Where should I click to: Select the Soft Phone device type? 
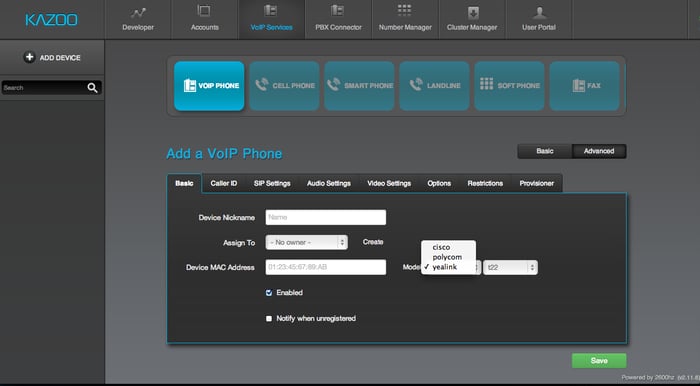point(509,86)
